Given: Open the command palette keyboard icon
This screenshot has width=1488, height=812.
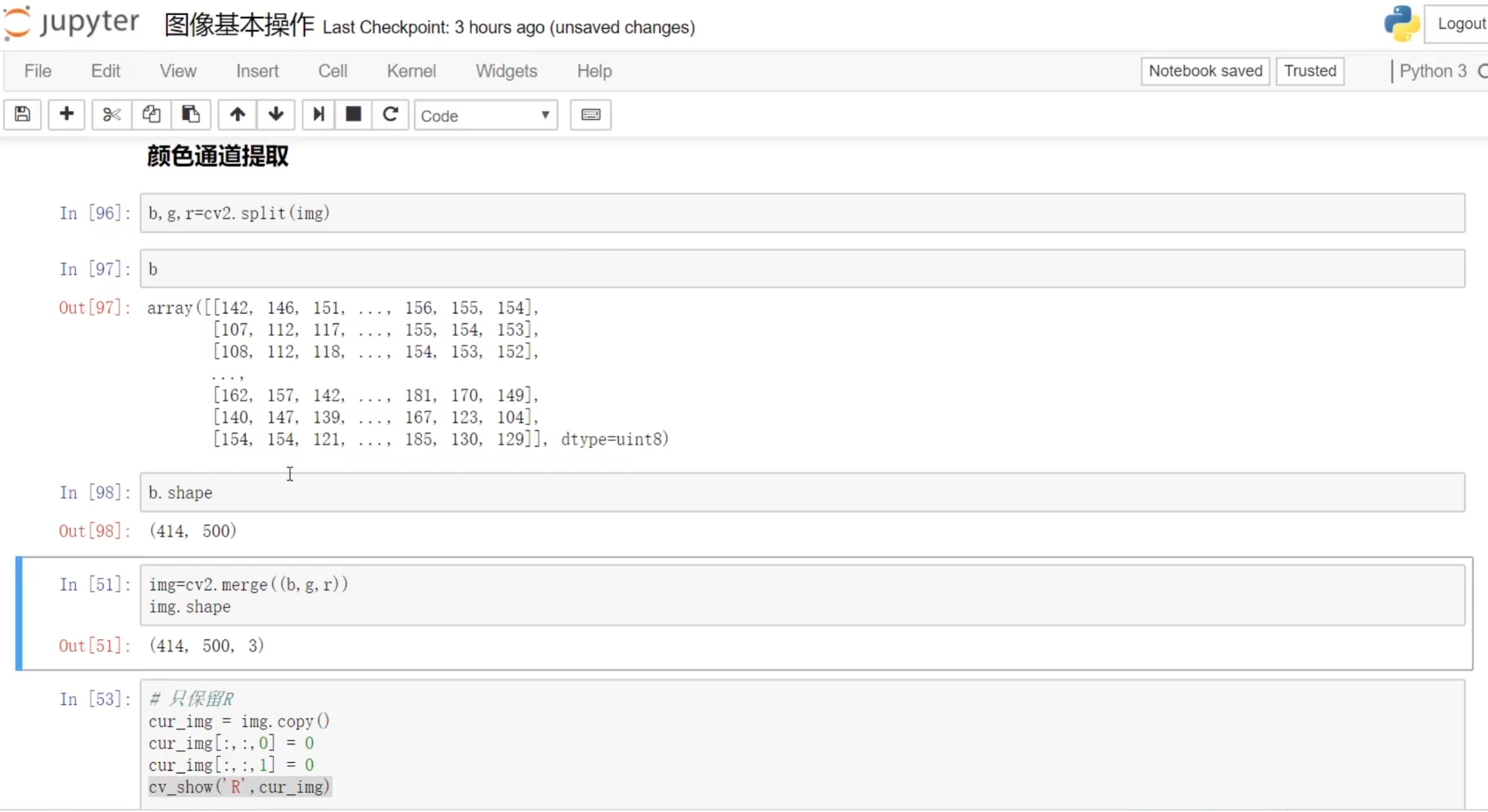Looking at the screenshot, I should tap(590, 114).
